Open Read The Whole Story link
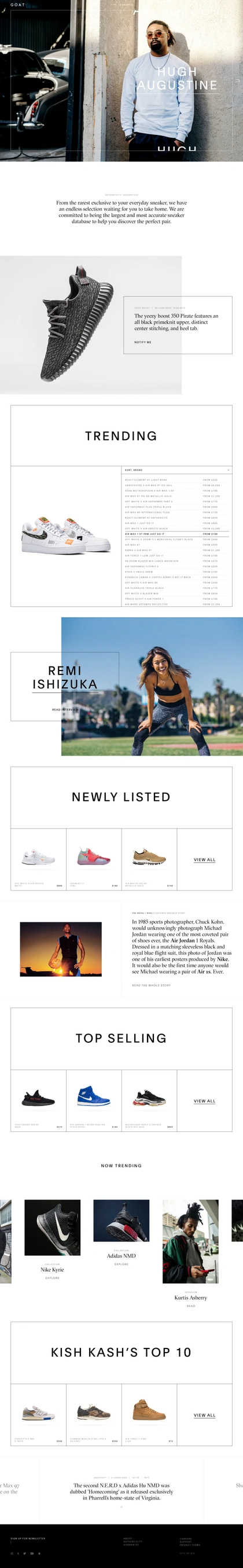This screenshot has width=243, height=1568. coord(151,985)
